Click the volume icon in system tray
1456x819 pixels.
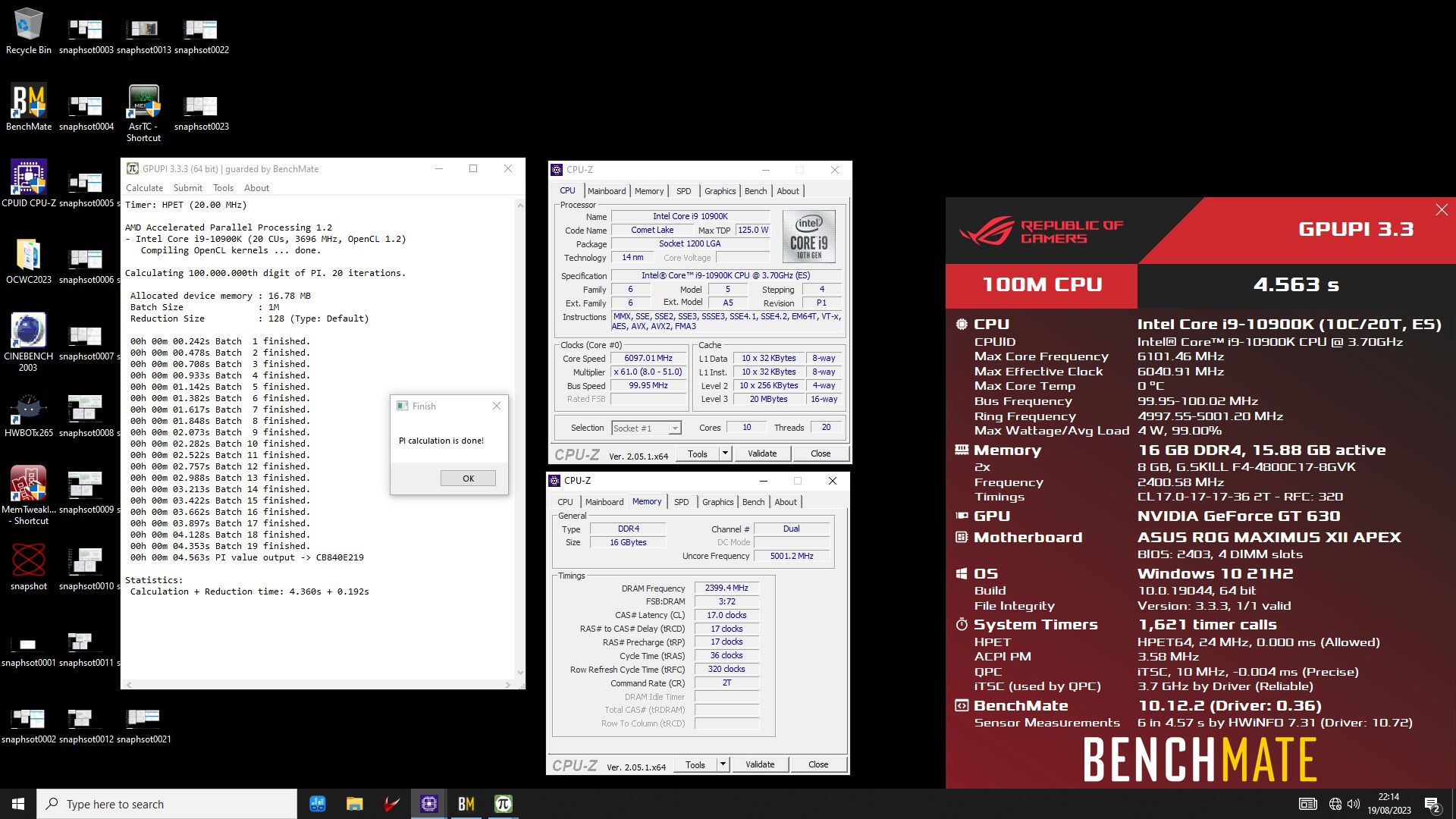[x=1354, y=804]
